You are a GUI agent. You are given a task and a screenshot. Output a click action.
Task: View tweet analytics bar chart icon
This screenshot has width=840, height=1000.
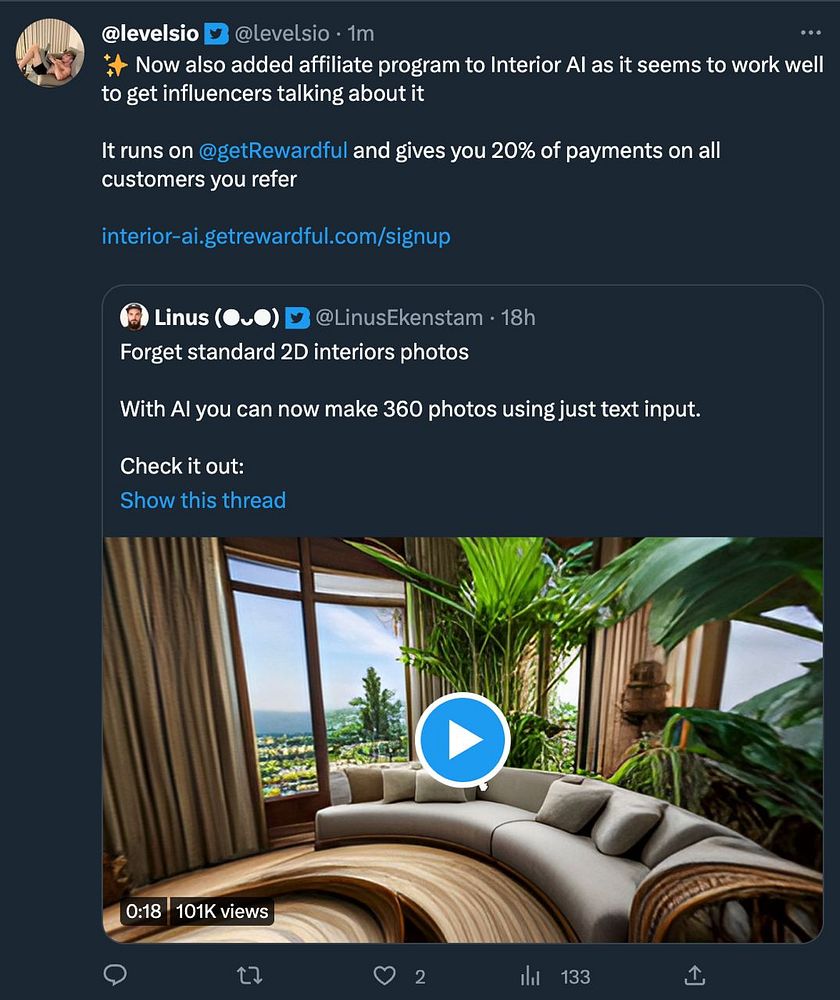[530, 975]
